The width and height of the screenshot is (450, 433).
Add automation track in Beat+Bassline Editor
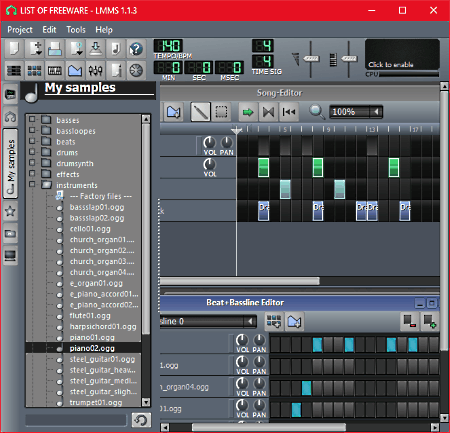pos(294,321)
